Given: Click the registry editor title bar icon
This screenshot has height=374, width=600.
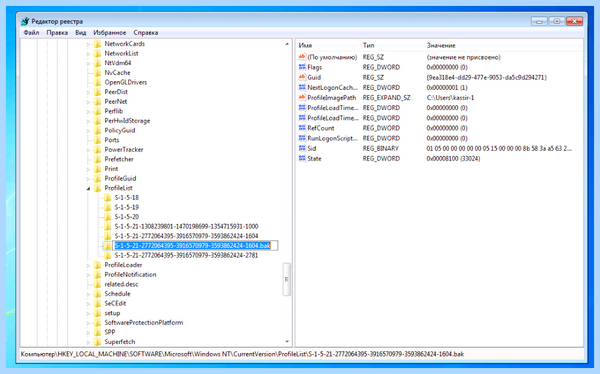Looking at the screenshot, I should click(x=25, y=21).
